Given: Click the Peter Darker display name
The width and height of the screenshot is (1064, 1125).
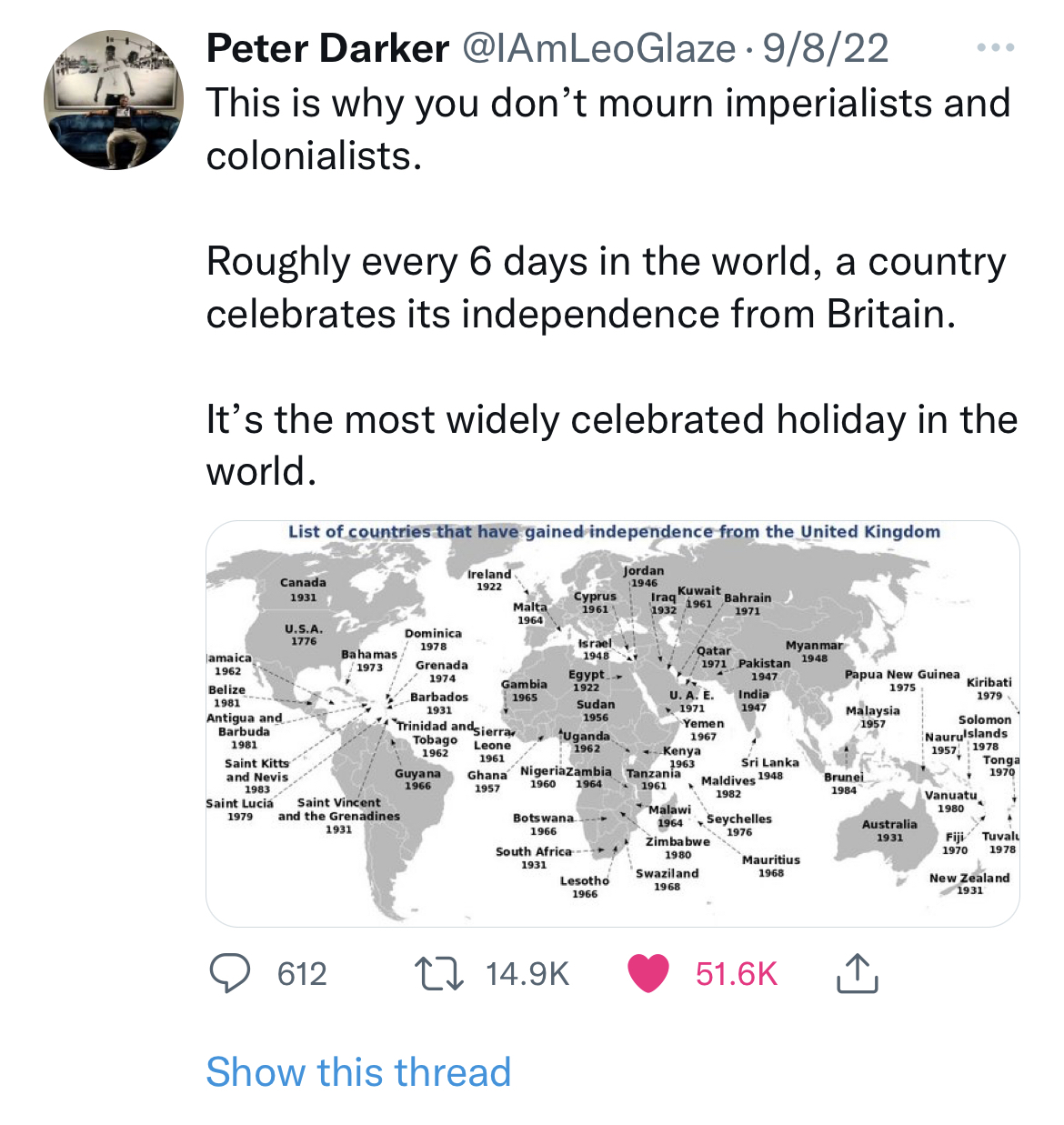Looking at the screenshot, I should pyautogui.click(x=327, y=48).
